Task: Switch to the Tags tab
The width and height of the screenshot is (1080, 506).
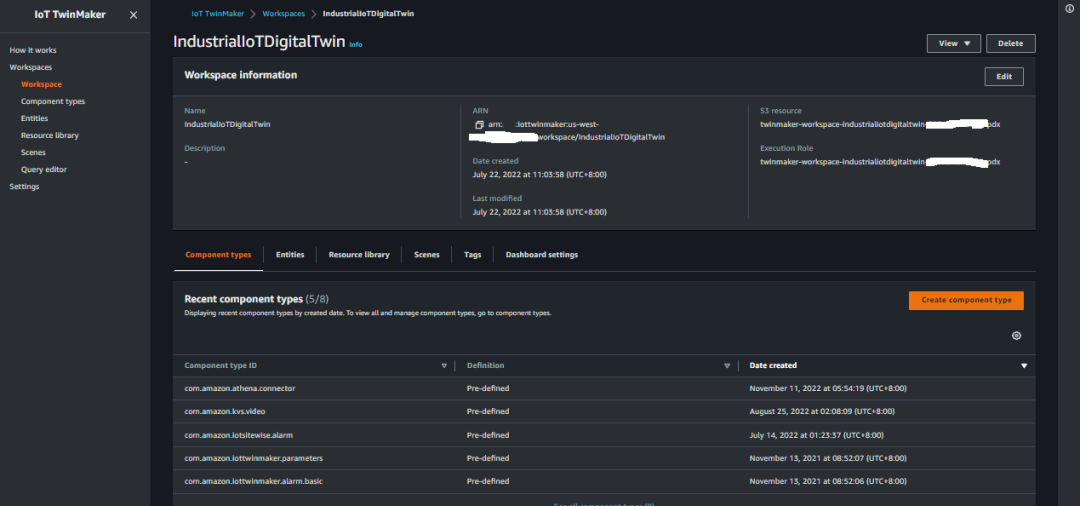Action: tap(472, 255)
